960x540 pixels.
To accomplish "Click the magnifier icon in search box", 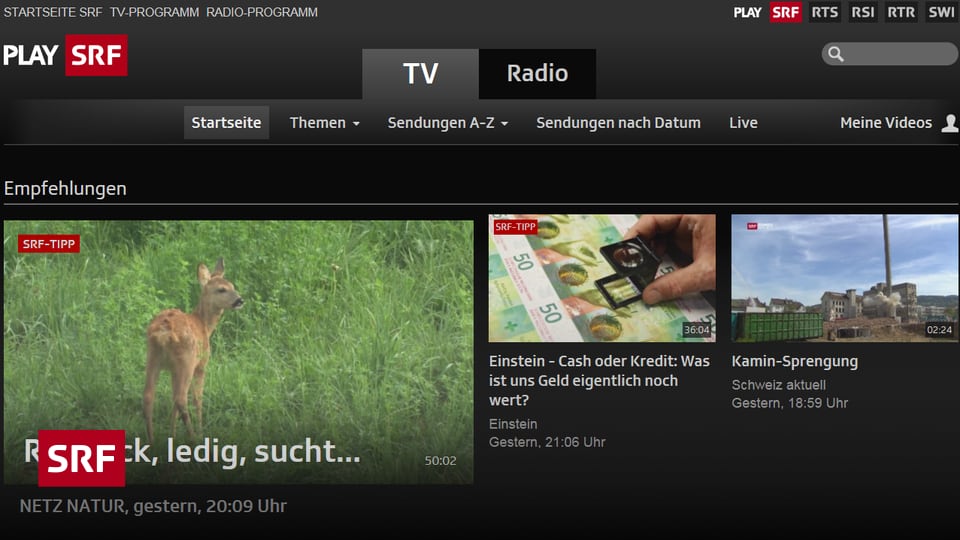I will [836, 54].
